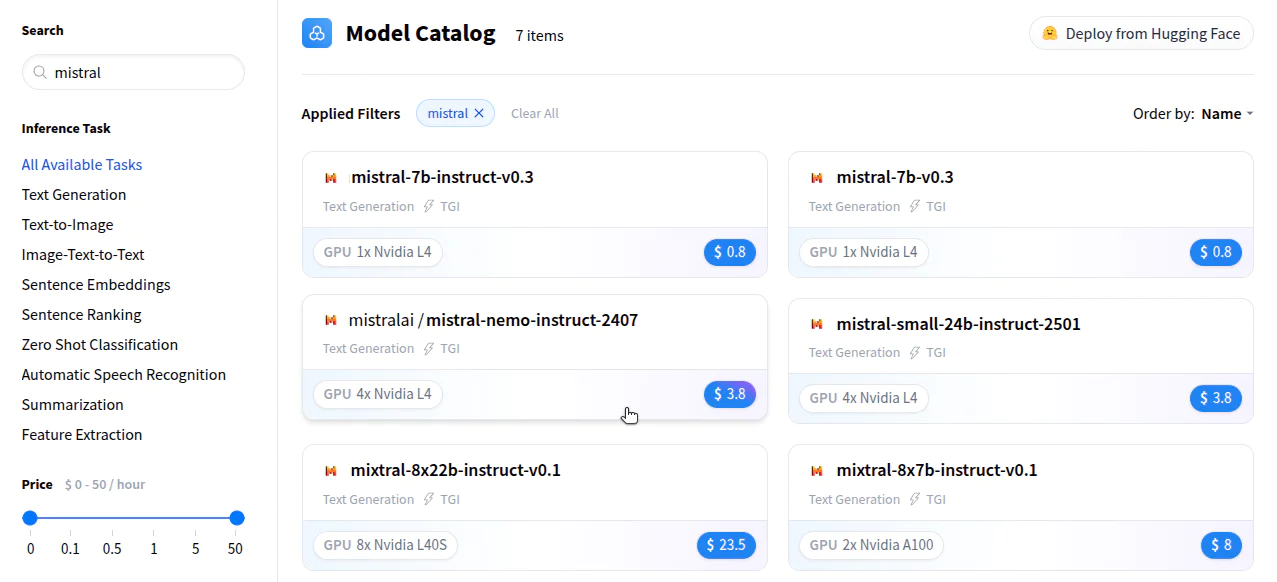Click $0.8 price badge on mistral-7b-instruct-v0.3
Viewport: 1277px width, 582px height.
point(730,252)
